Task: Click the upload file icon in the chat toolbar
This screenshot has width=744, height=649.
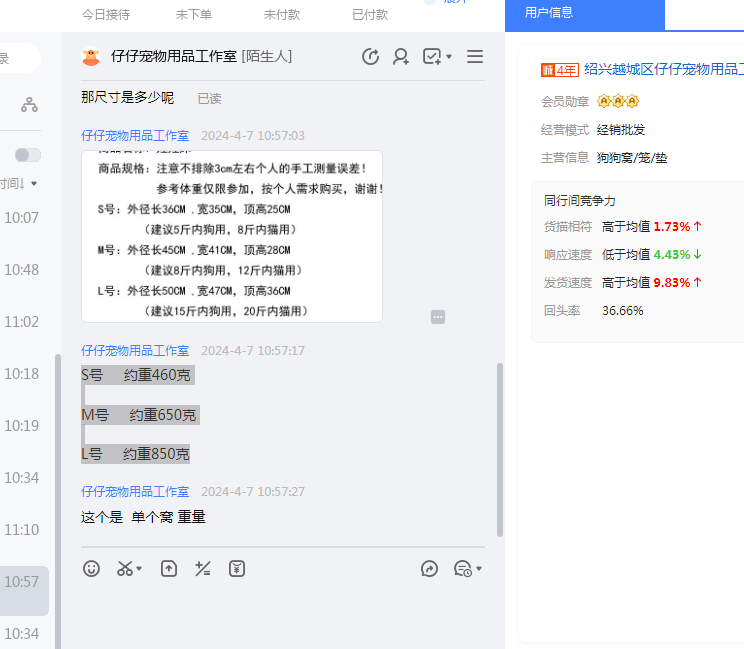Action: 169,569
